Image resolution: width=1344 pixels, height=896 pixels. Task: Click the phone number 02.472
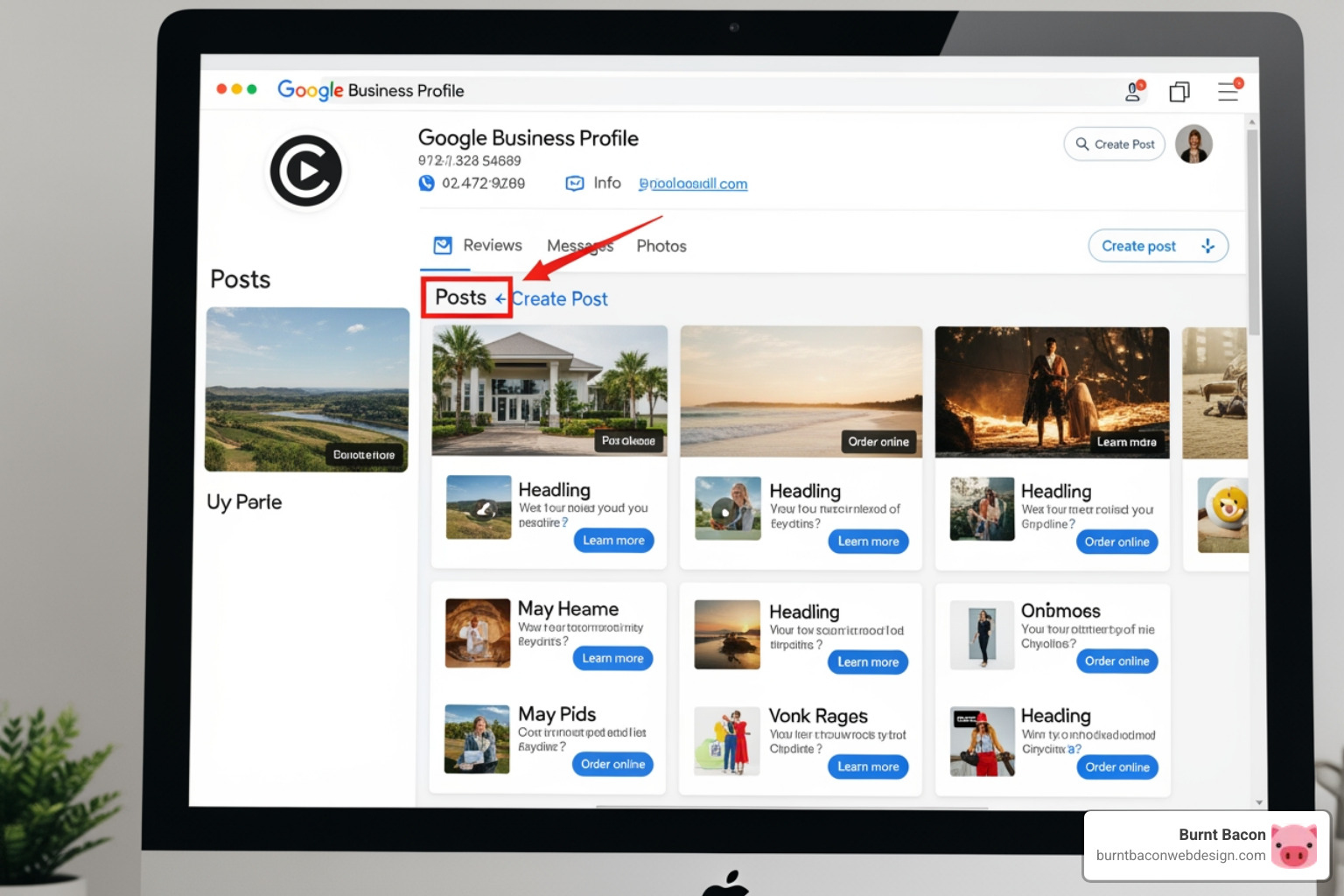(483, 183)
